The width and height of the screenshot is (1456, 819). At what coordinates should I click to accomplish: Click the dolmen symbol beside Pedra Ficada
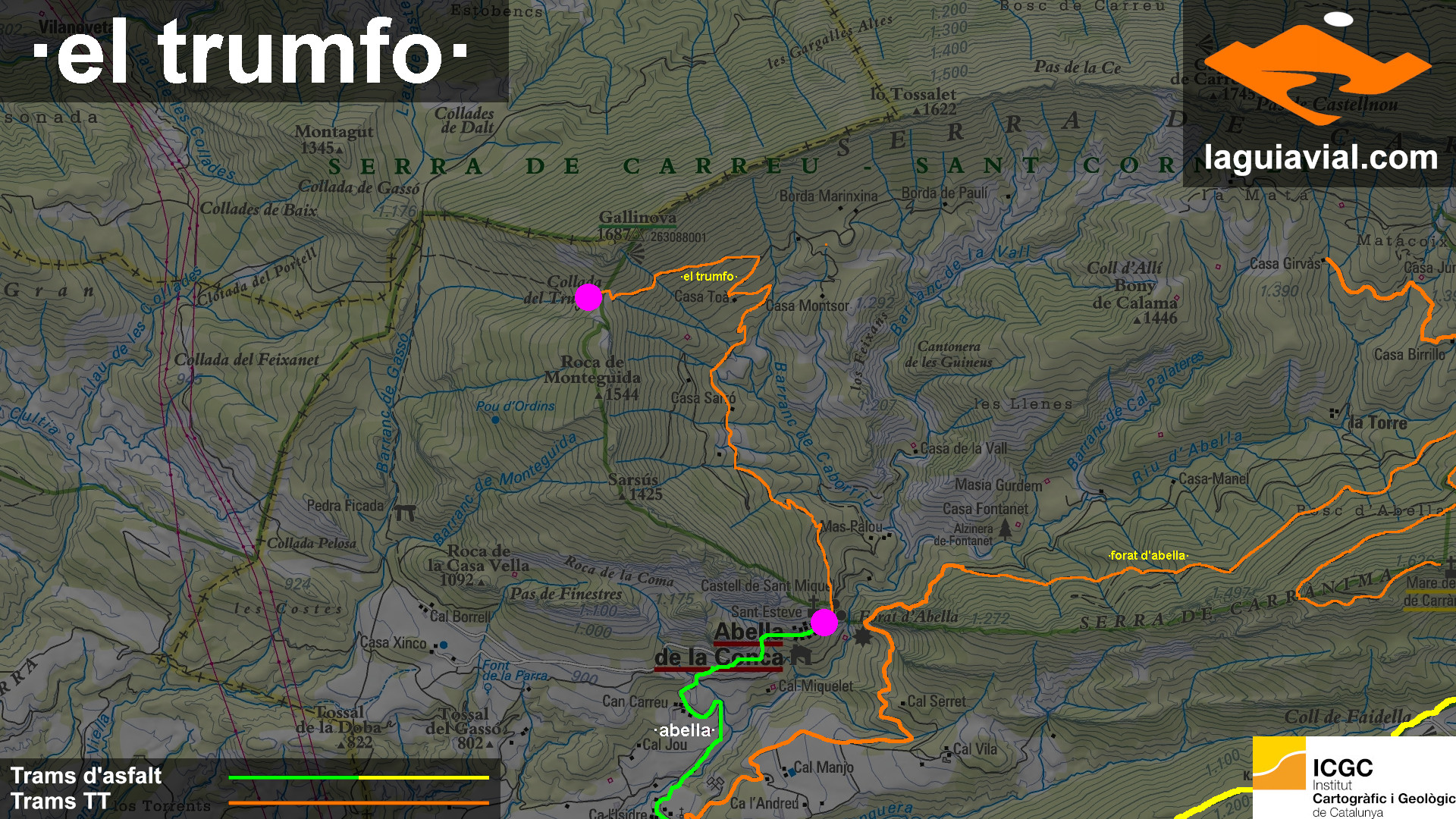coord(405,513)
